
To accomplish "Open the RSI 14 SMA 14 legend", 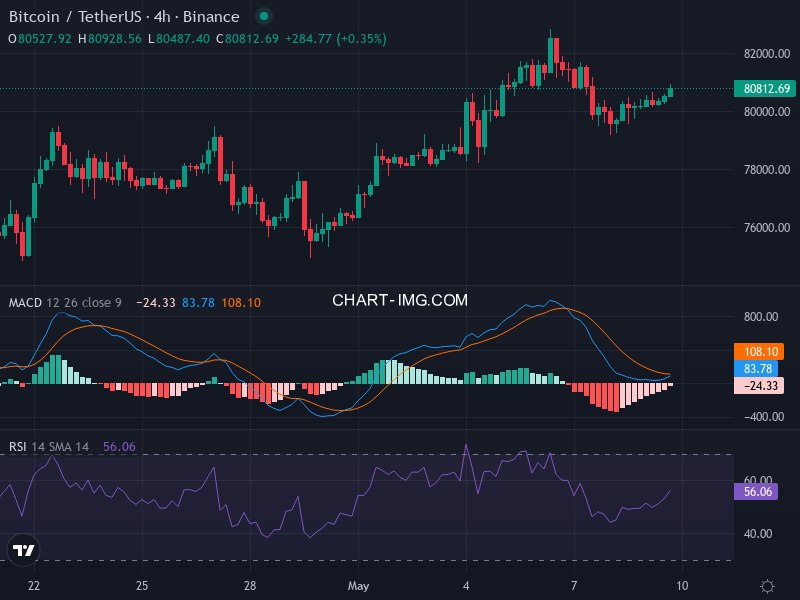I will coord(49,447).
